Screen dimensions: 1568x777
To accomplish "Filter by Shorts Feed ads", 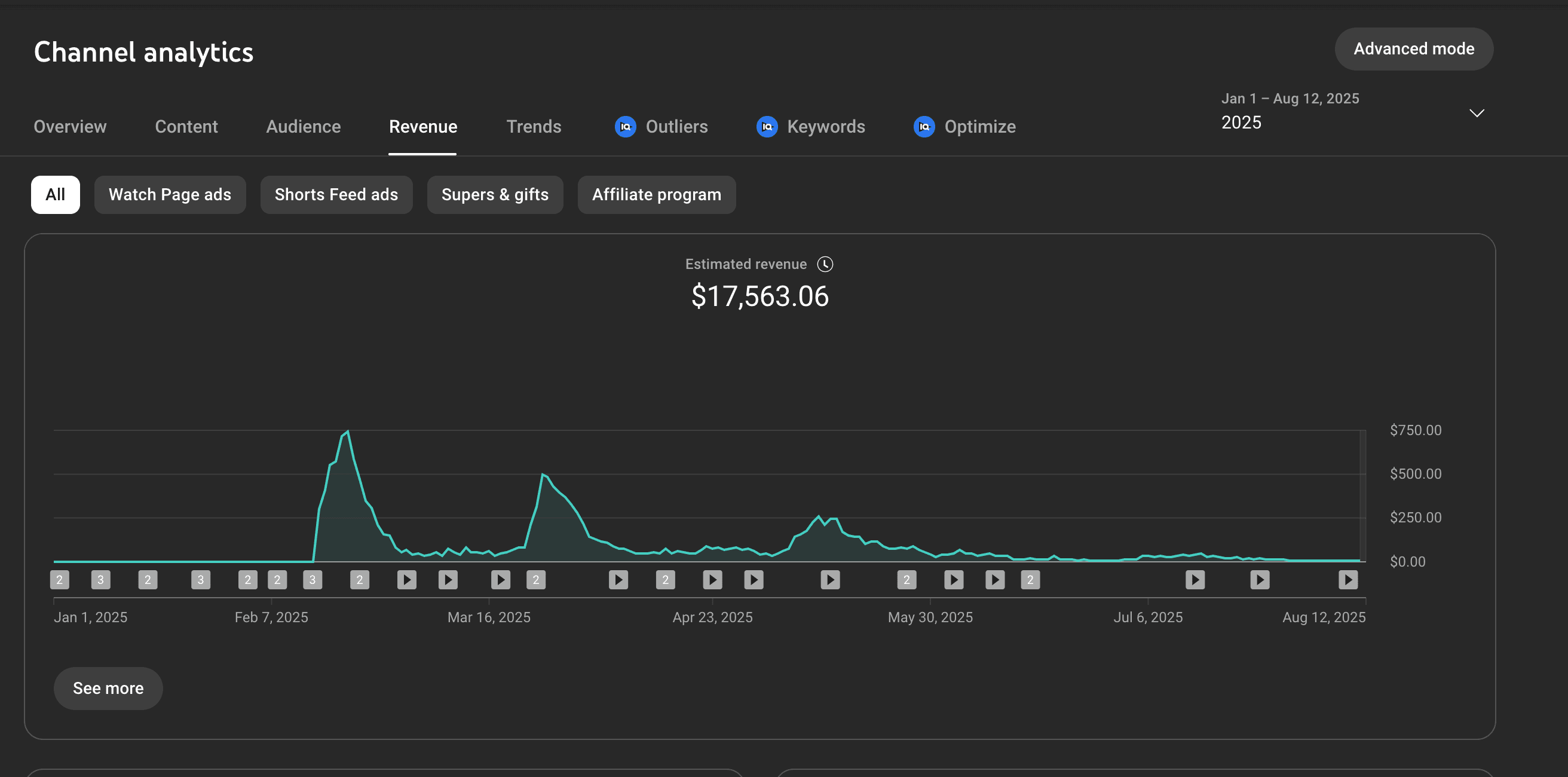I will coord(336,195).
